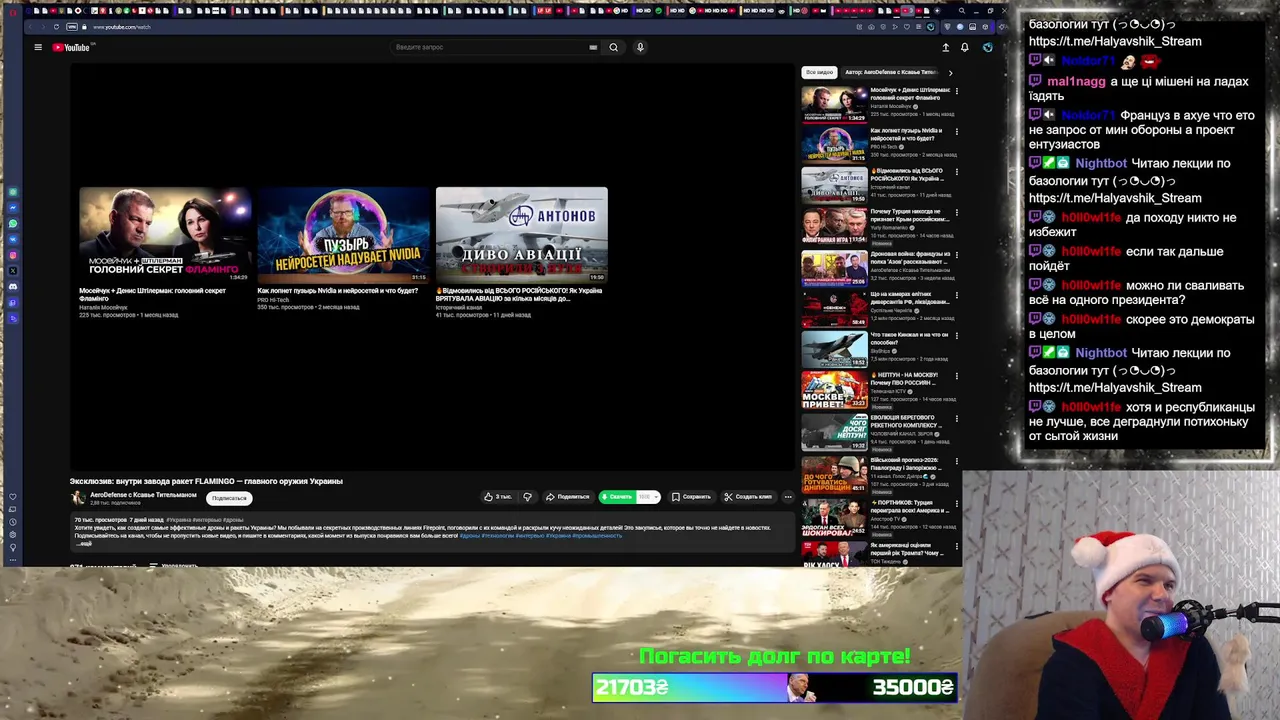Open options menu for Дроновая война video
Screen dimensions: 1280x720
pyautogui.click(x=956, y=254)
